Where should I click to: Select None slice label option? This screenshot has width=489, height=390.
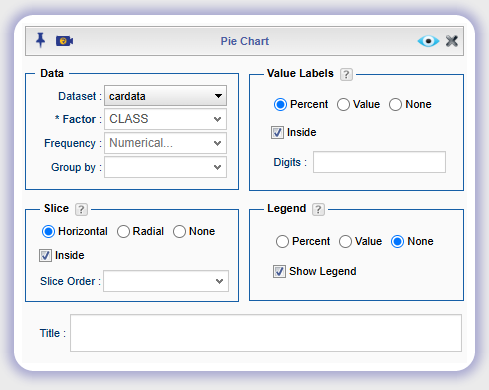[179, 231]
